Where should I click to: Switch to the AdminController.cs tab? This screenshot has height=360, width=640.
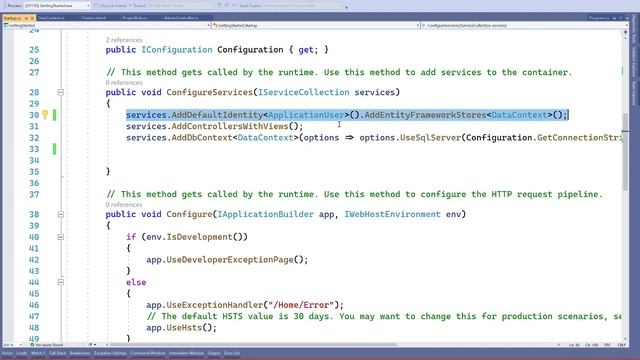pos(181,18)
